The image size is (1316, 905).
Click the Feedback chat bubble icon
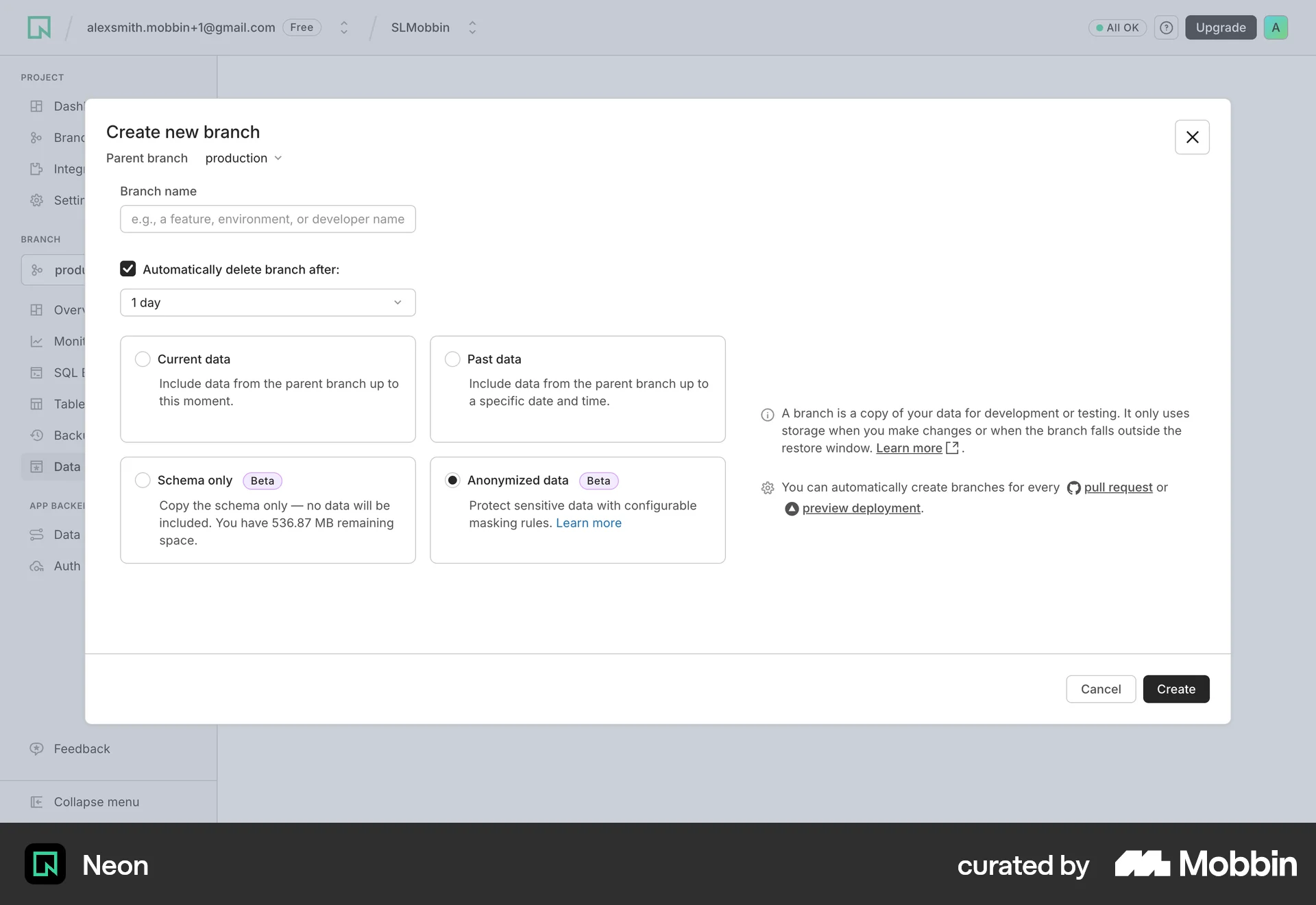click(36, 749)
